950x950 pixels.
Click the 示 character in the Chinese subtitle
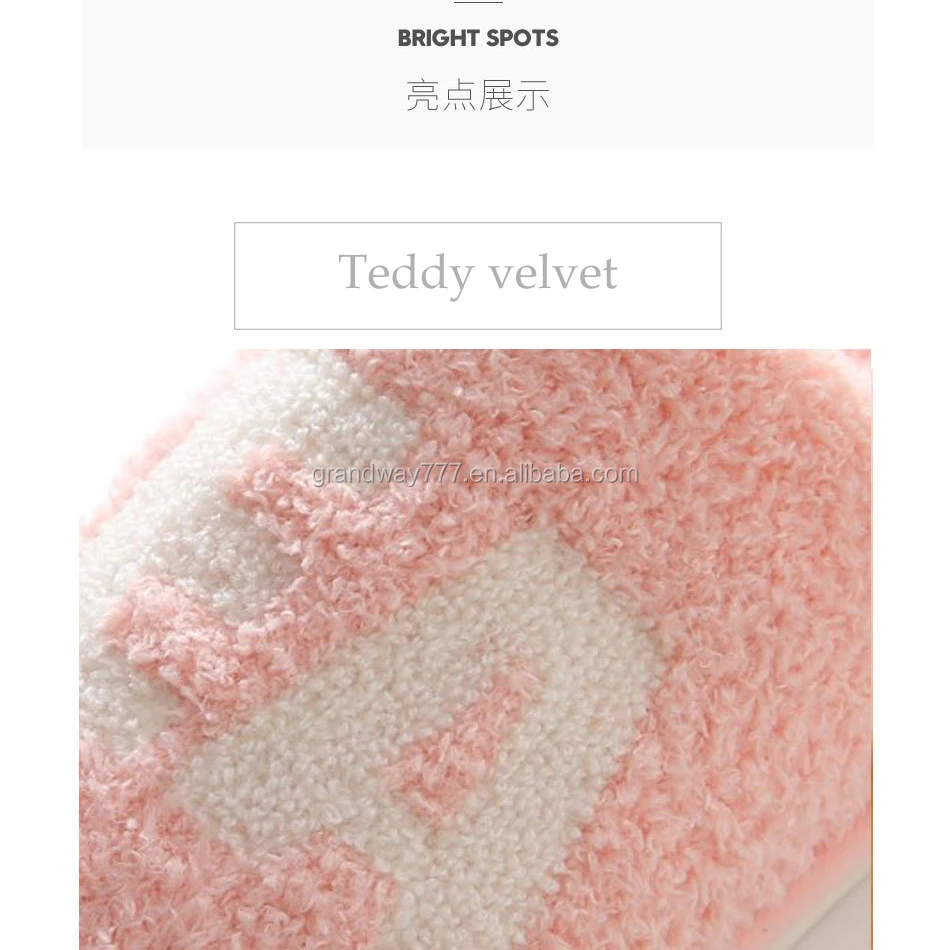[533, 95]
